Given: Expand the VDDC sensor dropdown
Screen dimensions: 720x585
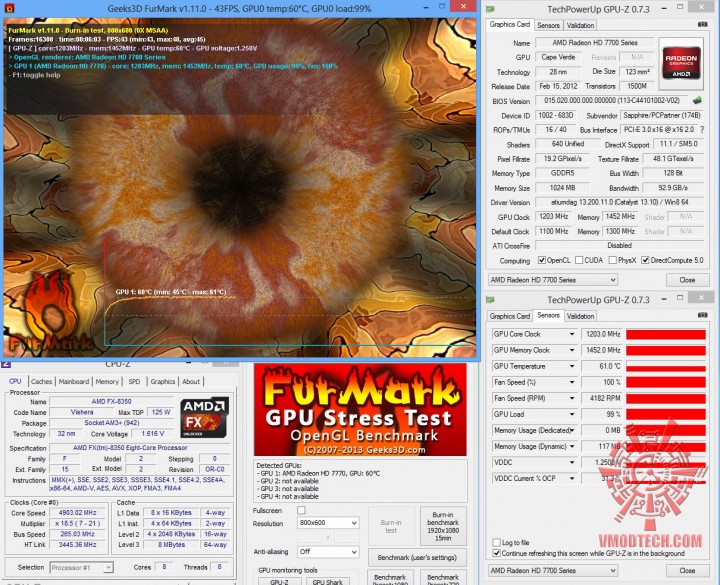Looking at the screenshot, I should pyautogui.click(x=572, y=462).
